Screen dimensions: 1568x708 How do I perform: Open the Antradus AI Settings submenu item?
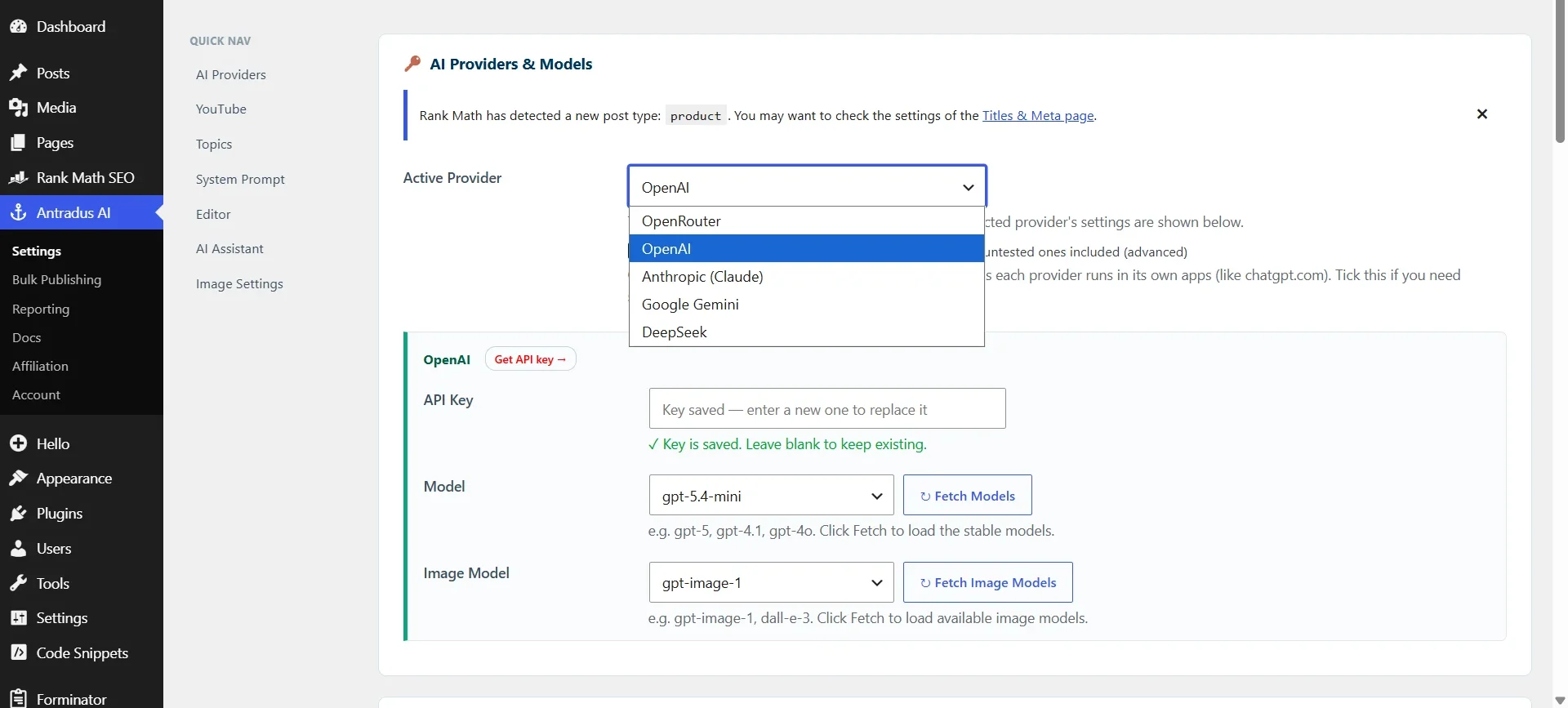pos(37,252)
